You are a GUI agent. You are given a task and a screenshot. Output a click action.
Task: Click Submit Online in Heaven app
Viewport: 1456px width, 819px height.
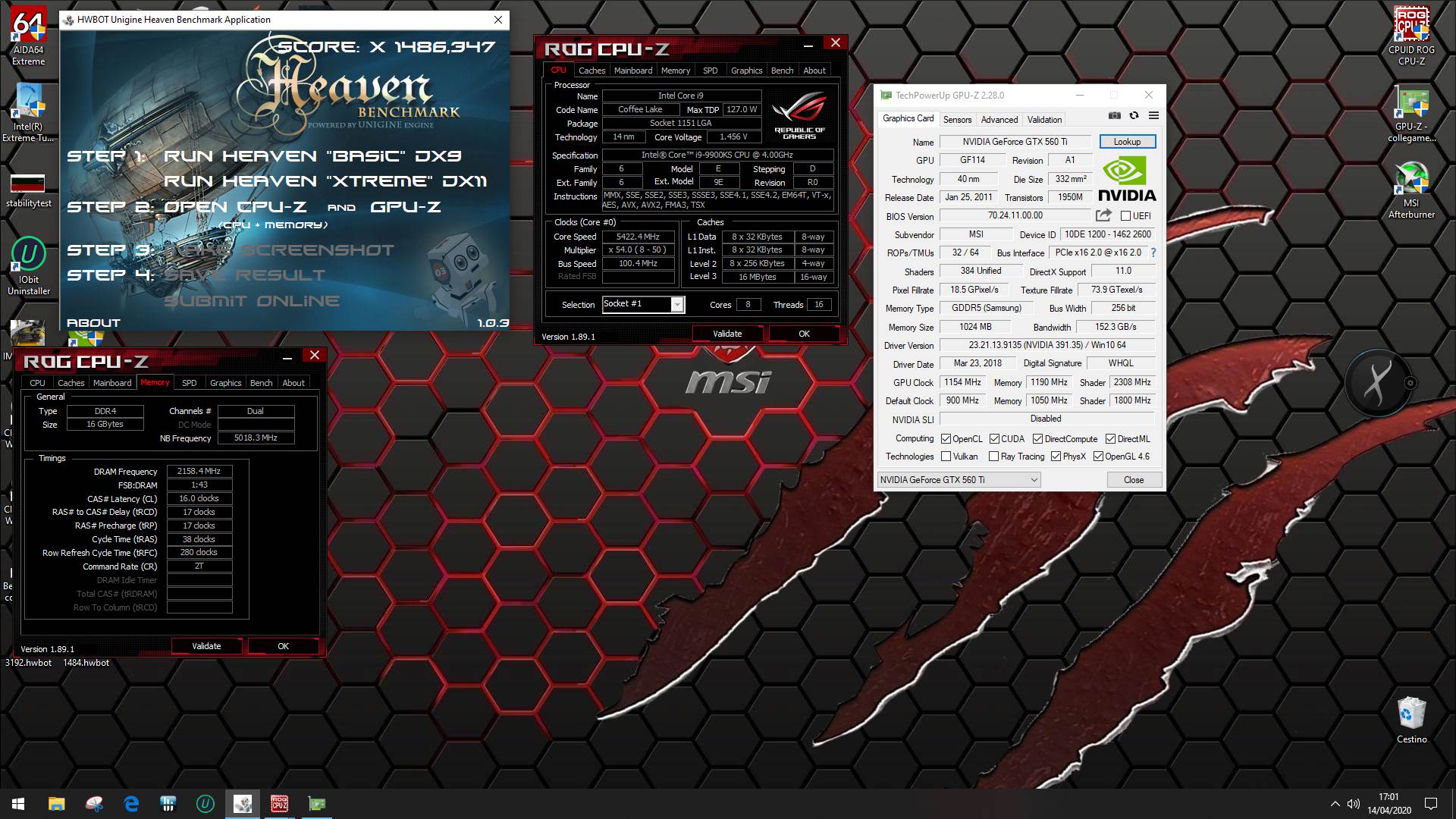pyautogui.click(x=252, y=301)
